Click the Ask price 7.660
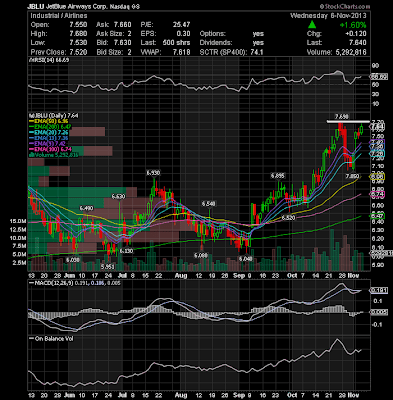Screen dimensions: 393x400 pyautogui.click(x=122, y=25)
